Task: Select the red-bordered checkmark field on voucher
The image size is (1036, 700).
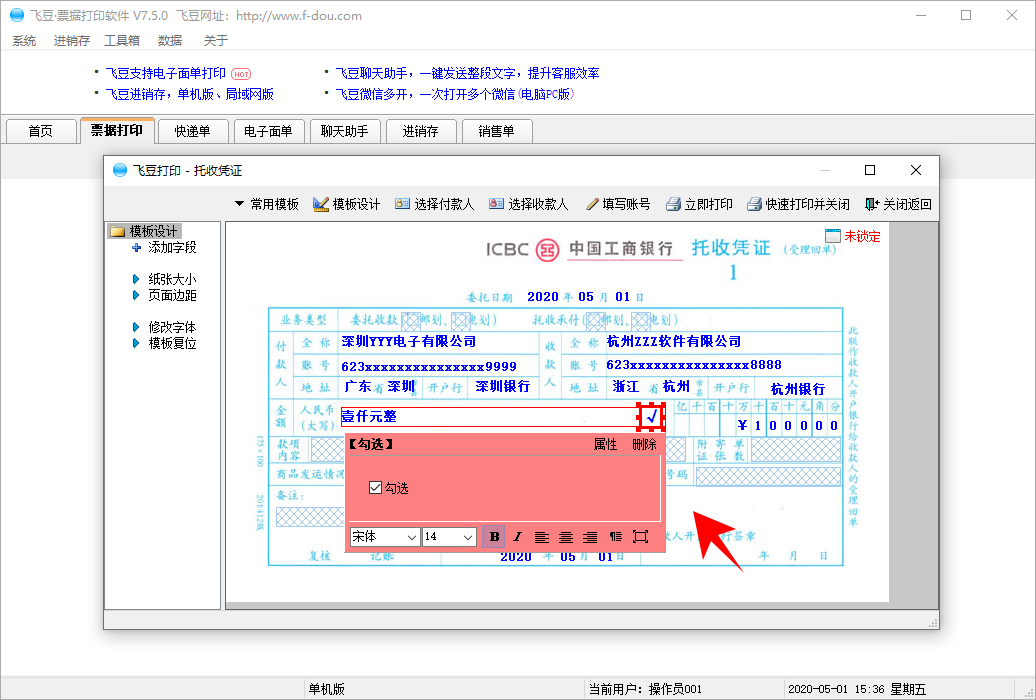Action: click(651, 416)
